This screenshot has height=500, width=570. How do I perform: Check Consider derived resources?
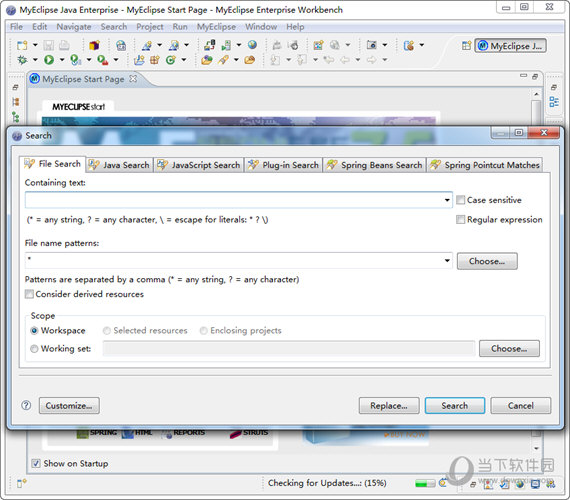point(29,294)
